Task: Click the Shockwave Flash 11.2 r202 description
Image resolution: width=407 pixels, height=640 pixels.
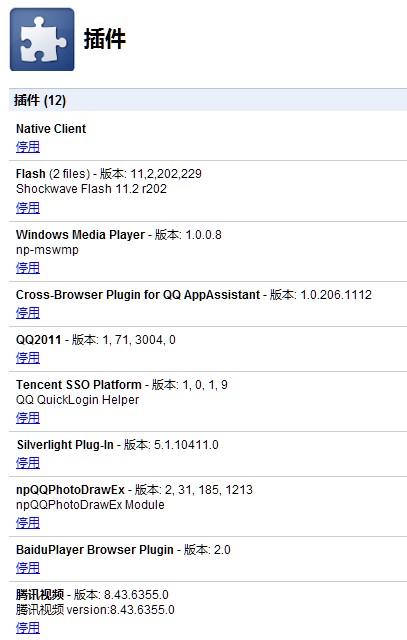Action: [x=91, y=189]
